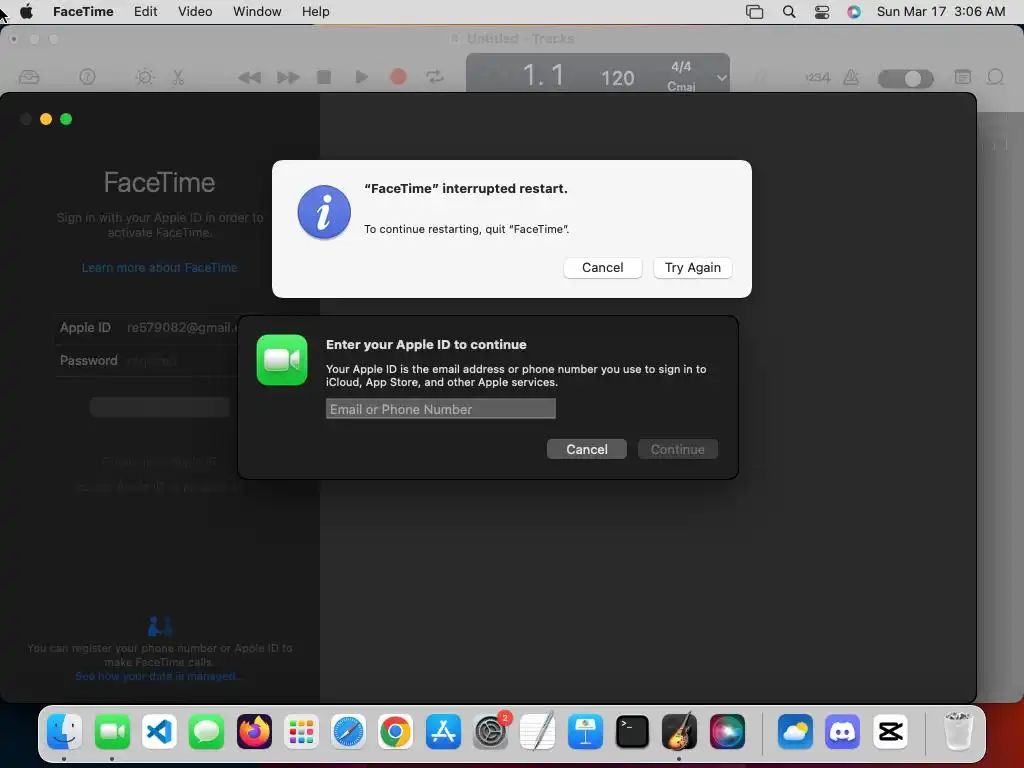Image resolution: width=1024 pixels, height=768 pixels.
Task: Open the Apple menu
Action: click(x=27, y=12)
